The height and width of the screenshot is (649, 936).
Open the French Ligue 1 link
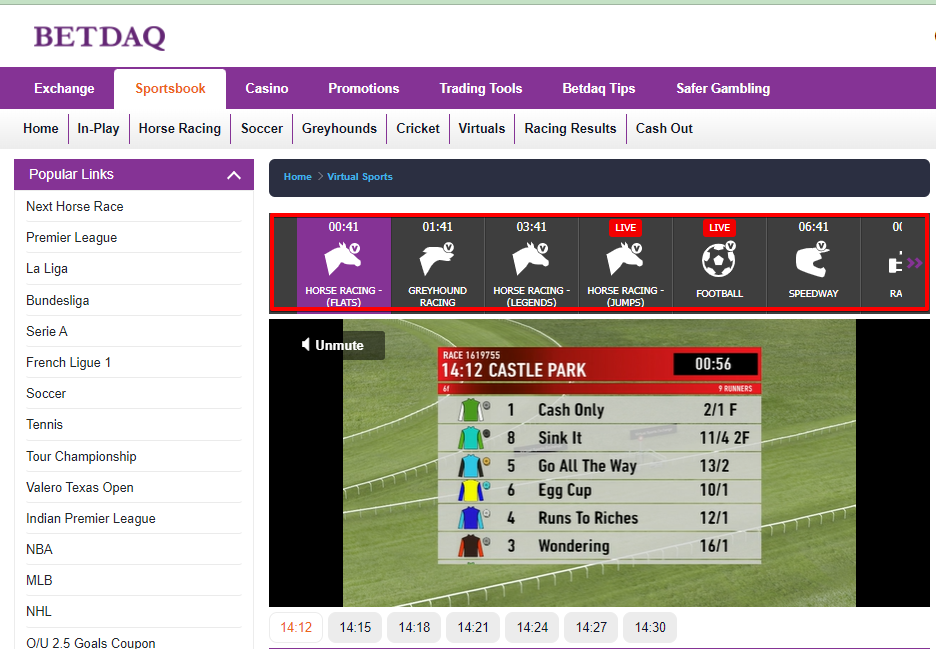[68, 362]
